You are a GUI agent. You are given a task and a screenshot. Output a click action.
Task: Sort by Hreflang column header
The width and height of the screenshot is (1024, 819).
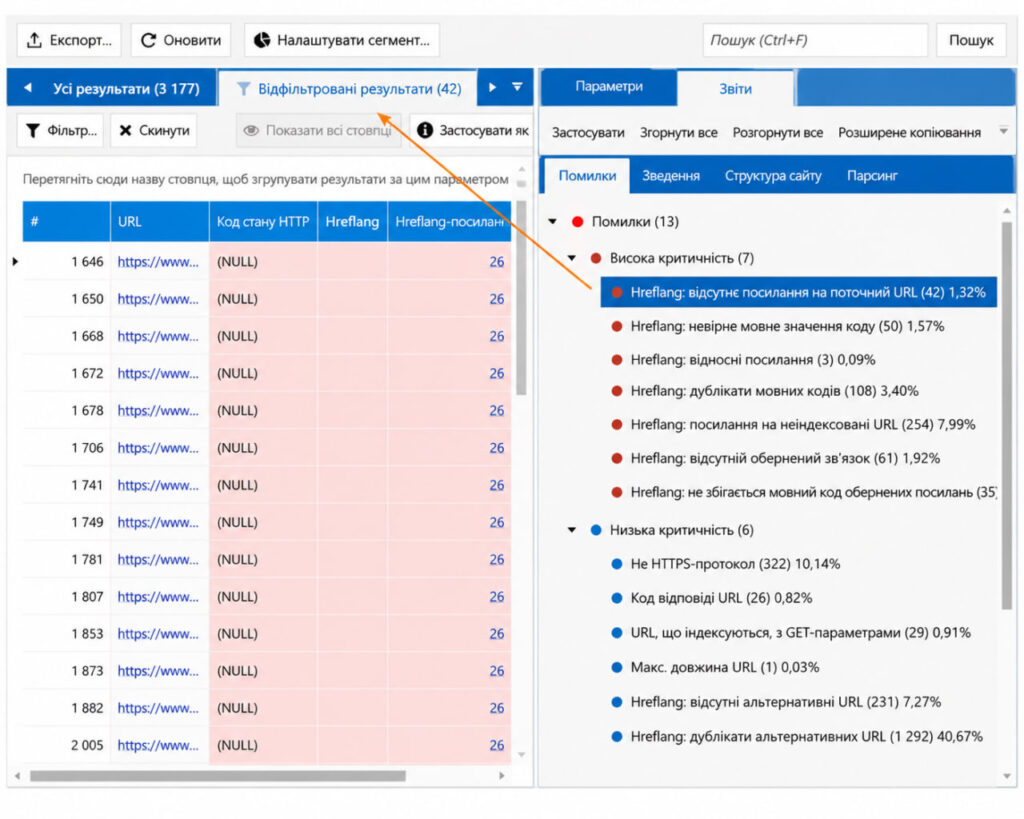tap(352, 221)
